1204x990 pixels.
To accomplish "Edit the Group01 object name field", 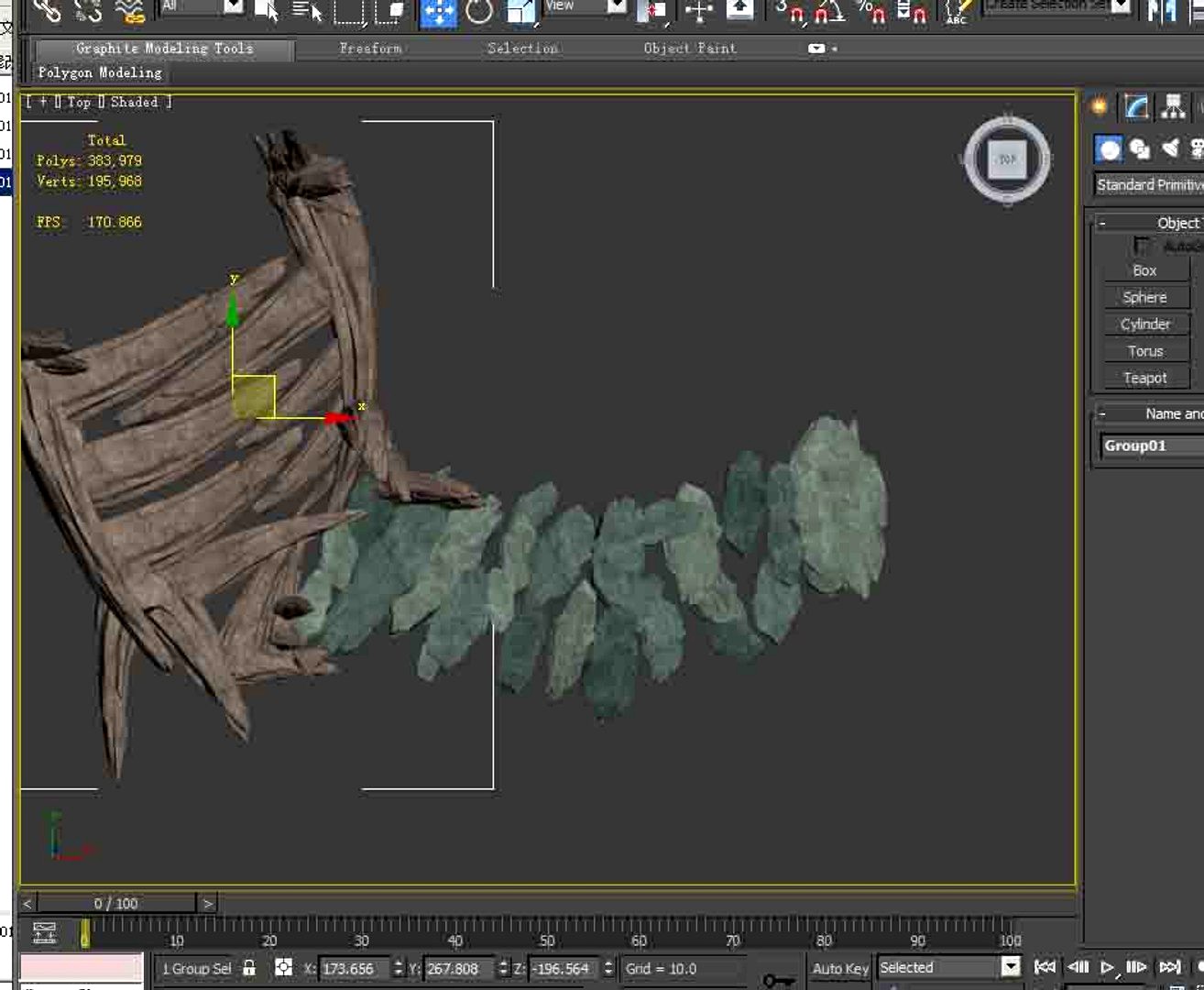I will (x=1145, y=446).
